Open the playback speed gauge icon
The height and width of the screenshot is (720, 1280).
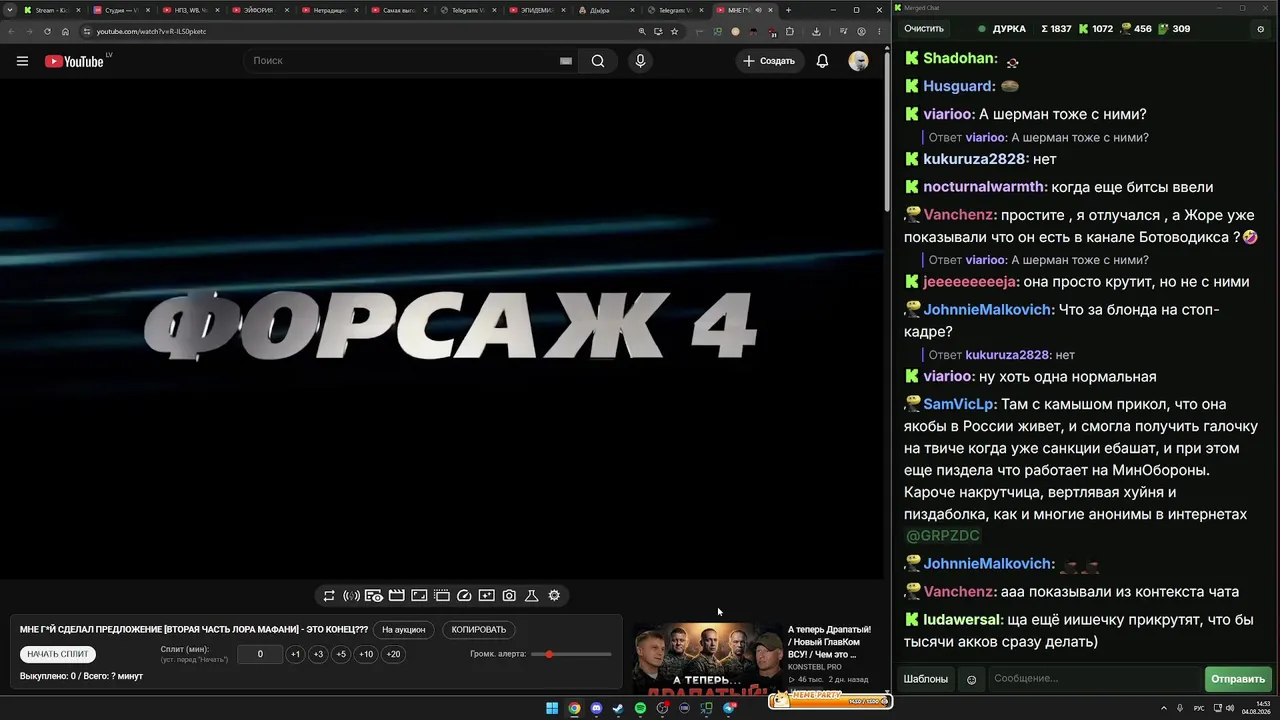[x=464, y=596]
